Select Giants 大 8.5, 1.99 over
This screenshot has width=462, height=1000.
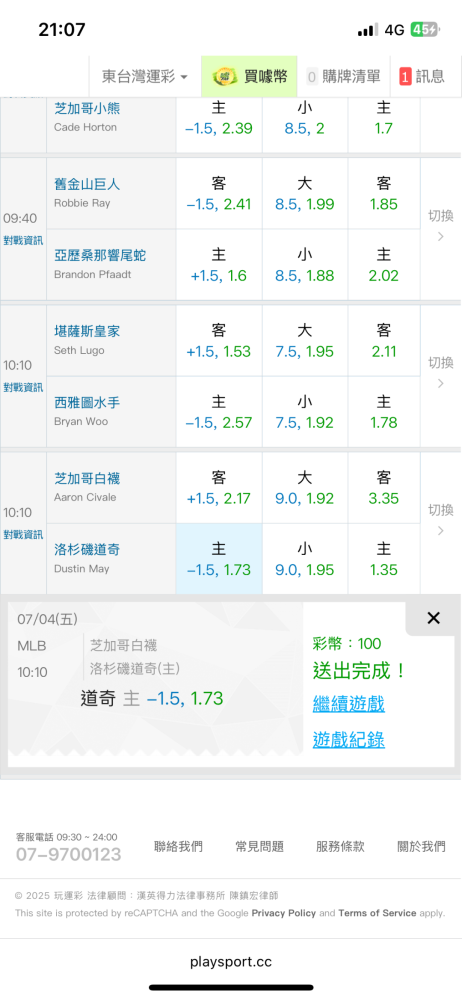pyautogui.click(x=304, y=194)
